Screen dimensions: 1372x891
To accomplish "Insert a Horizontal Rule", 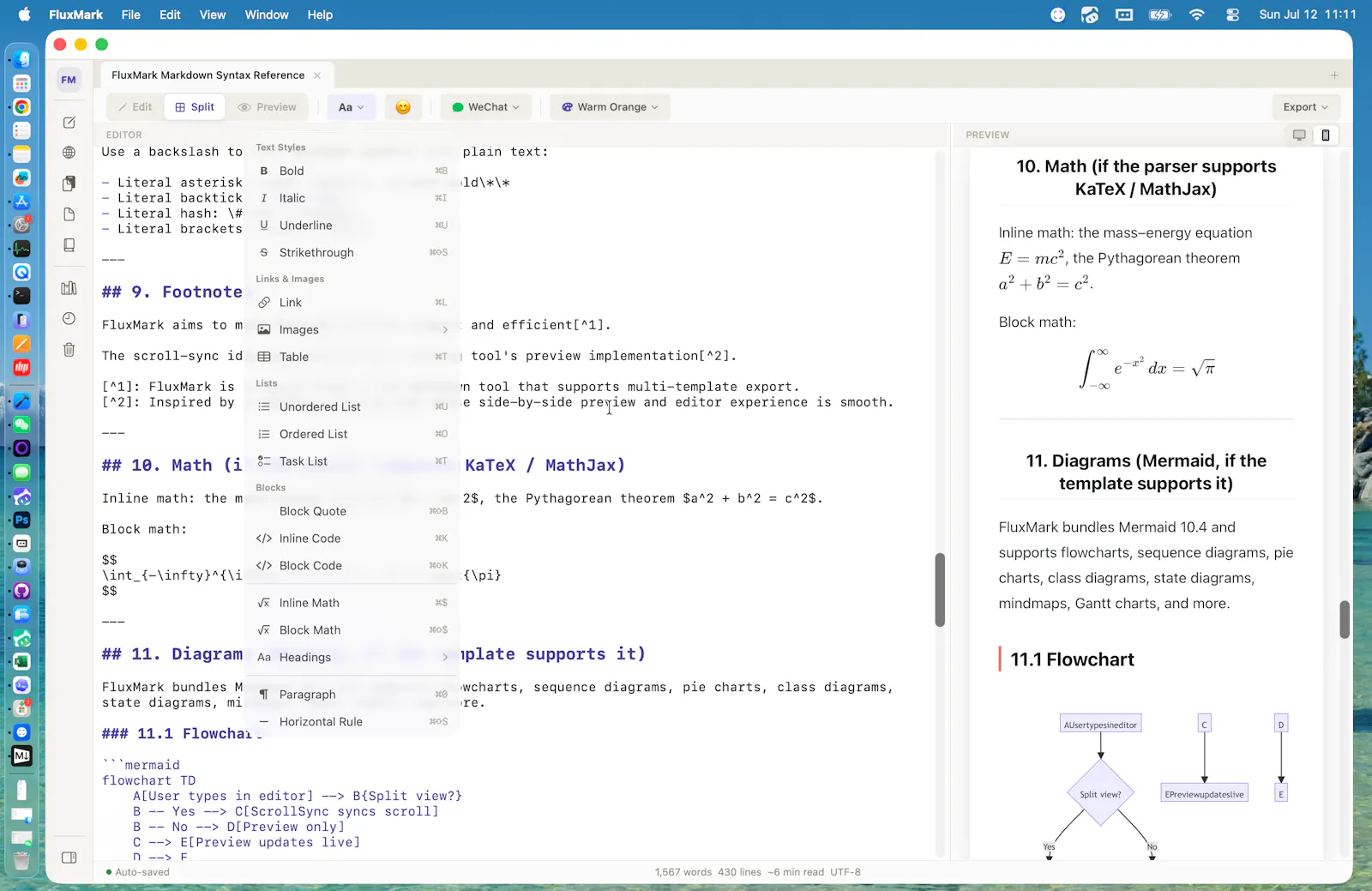I will pos(352,722).
